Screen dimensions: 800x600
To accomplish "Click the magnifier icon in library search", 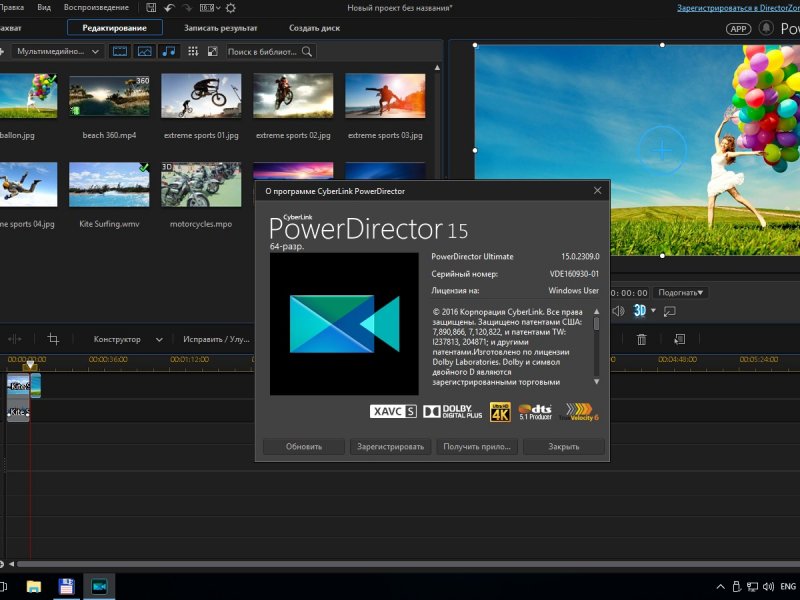I will point(307,52).
